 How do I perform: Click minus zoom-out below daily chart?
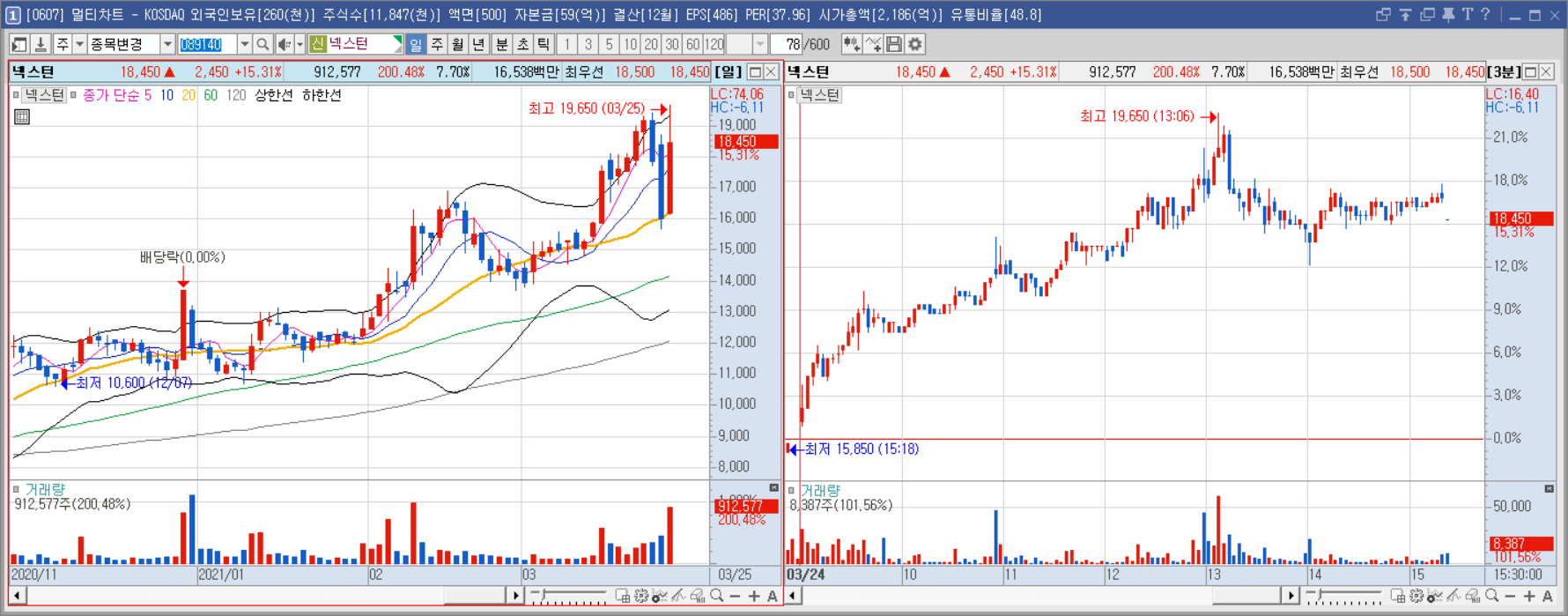click(736, 597)
